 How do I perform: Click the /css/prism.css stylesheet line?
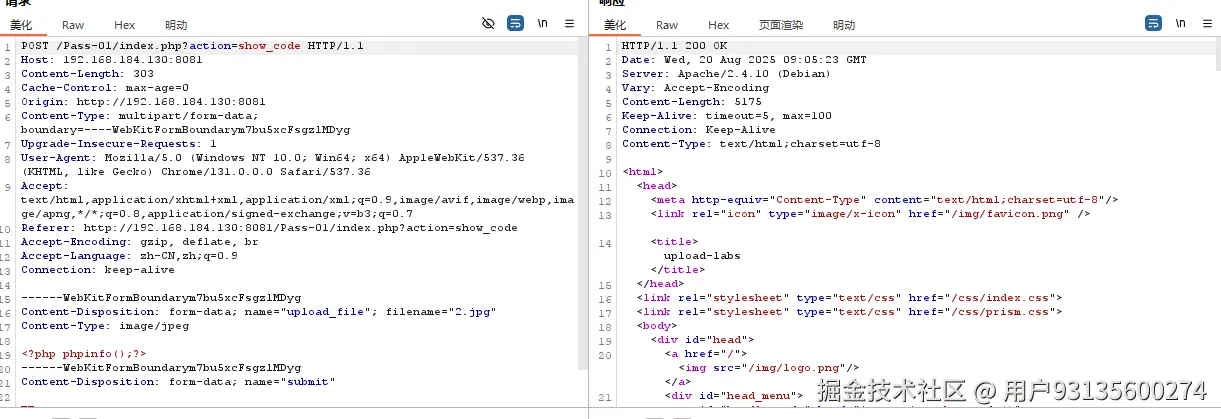[x=849, y=312]
